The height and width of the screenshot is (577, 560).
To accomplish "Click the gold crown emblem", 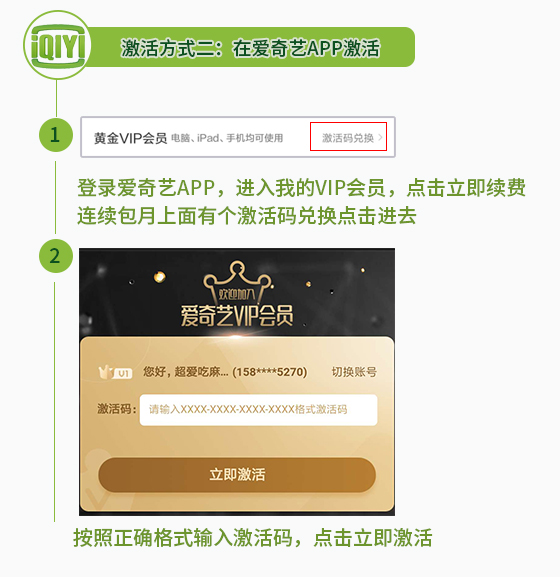I will [x=238, y=282].
